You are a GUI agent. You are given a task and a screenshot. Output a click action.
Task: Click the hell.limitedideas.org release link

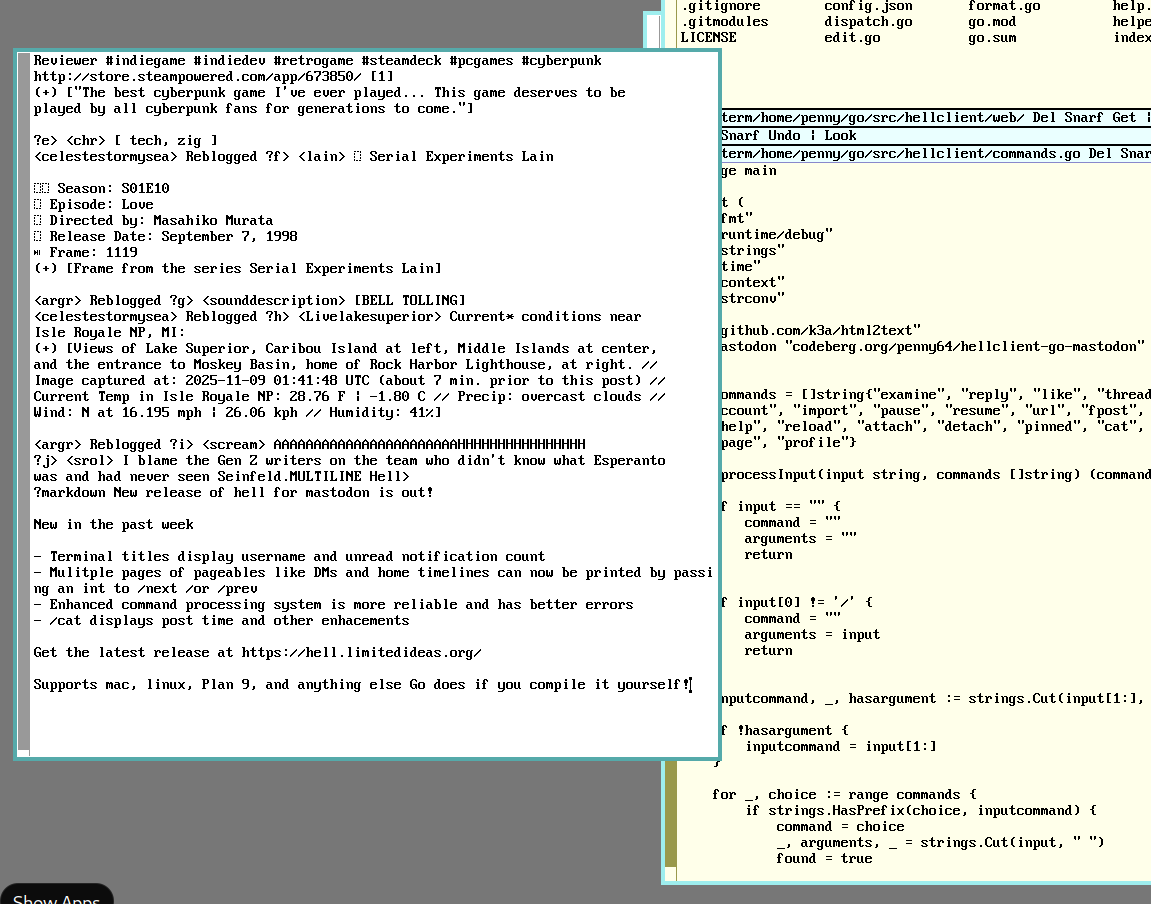(361, 653)
